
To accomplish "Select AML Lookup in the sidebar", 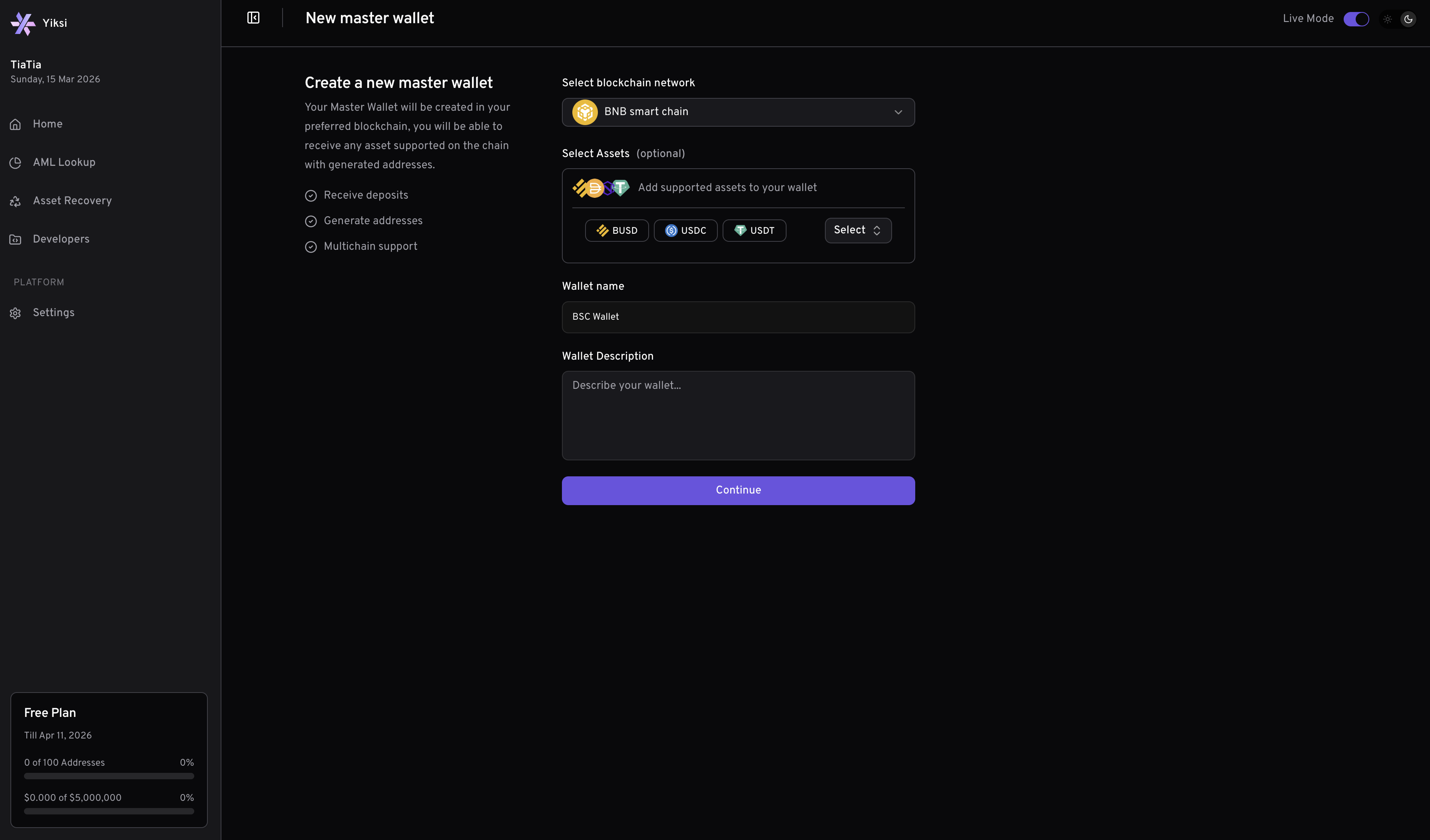I will pyautogui.click(x=64, y=162).
